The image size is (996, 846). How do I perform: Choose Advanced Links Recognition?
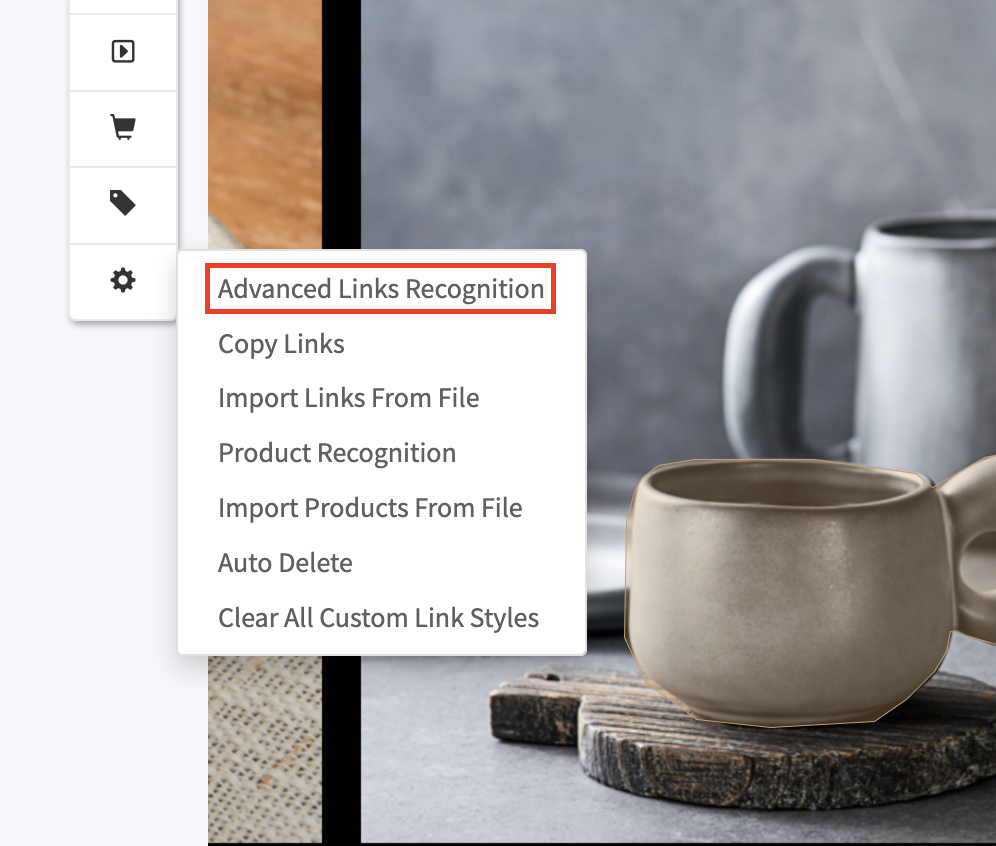(x=381, y=289)
